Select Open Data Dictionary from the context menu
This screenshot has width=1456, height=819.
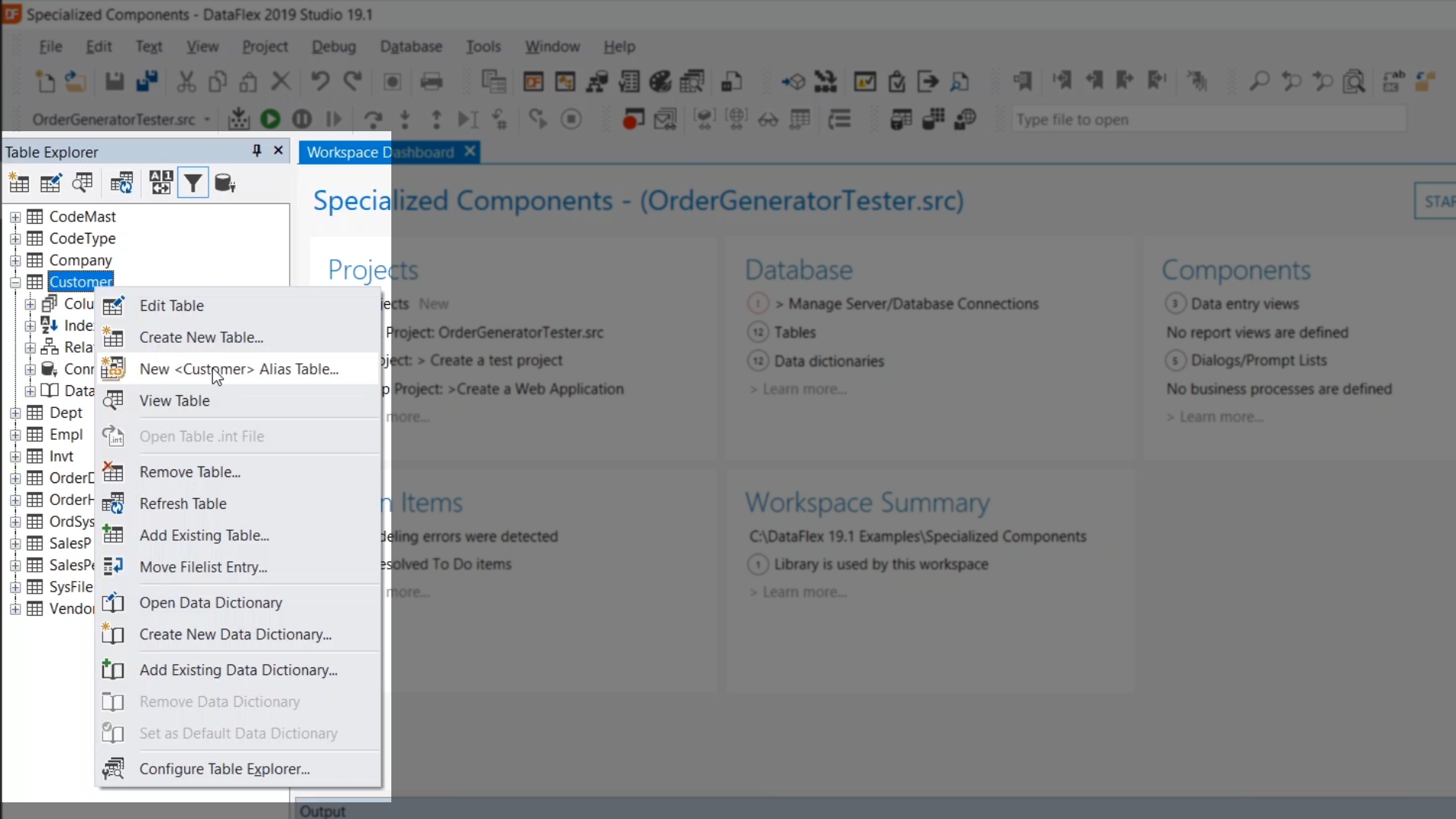point(211,603)
